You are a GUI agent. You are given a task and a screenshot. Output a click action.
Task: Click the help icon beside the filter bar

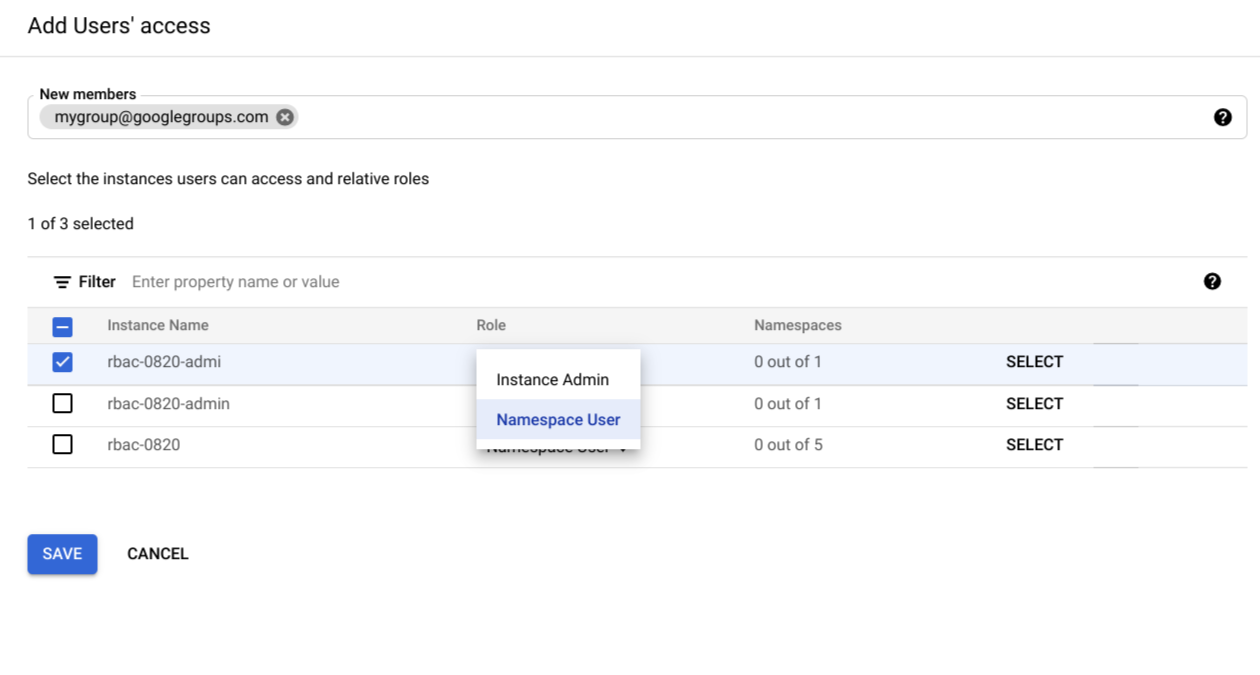(1212, 282)
